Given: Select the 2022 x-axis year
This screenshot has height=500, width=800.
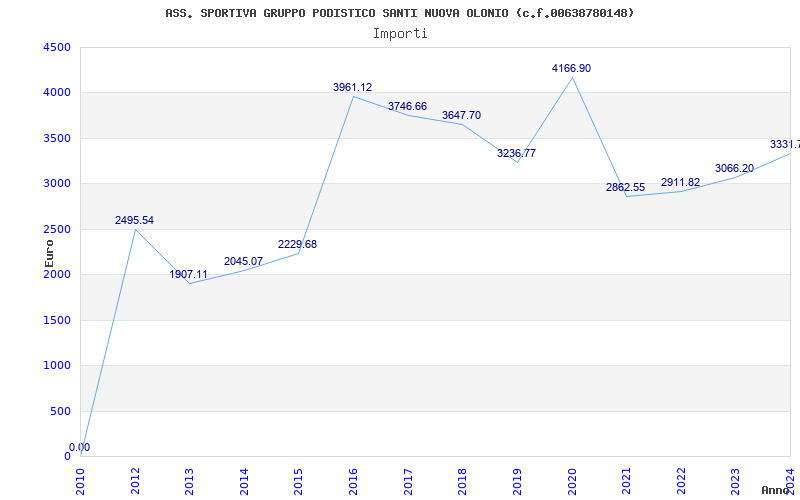Looking at the screenshot, I should click(681, 482).
